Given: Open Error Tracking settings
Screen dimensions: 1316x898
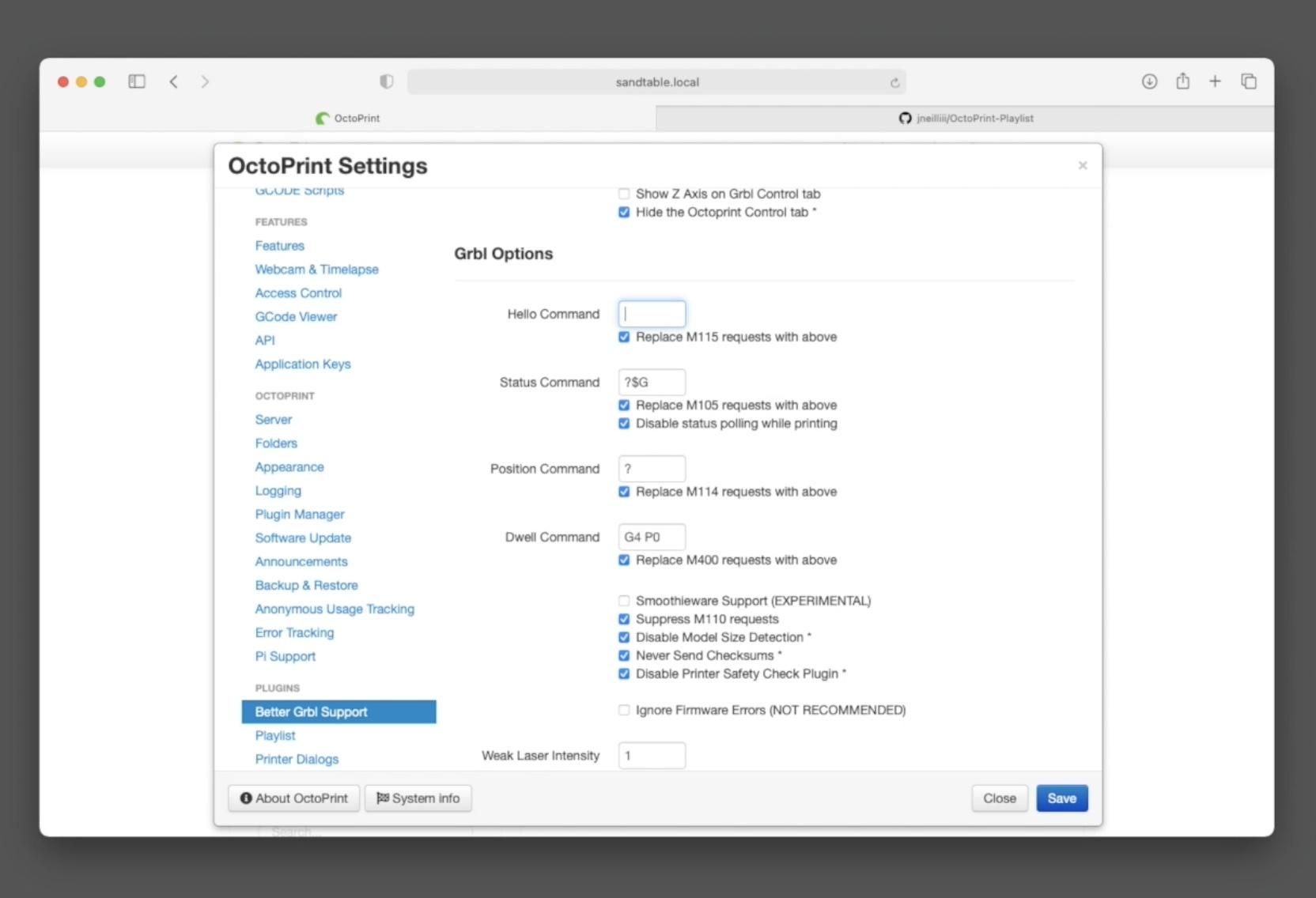Looking at the screenshot, I should tap(294, 633).
